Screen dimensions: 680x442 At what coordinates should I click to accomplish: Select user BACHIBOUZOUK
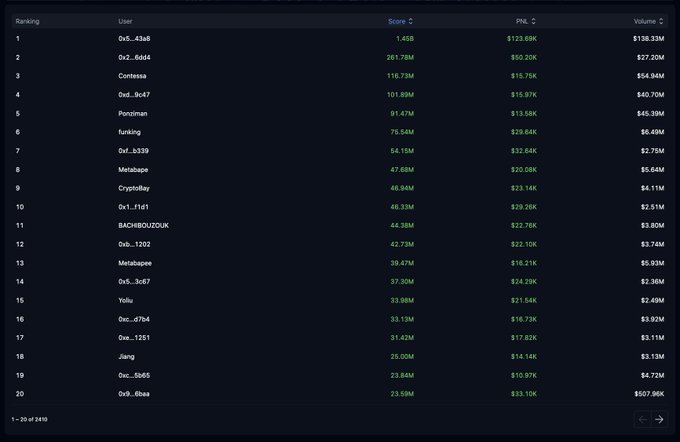(144, 226)
